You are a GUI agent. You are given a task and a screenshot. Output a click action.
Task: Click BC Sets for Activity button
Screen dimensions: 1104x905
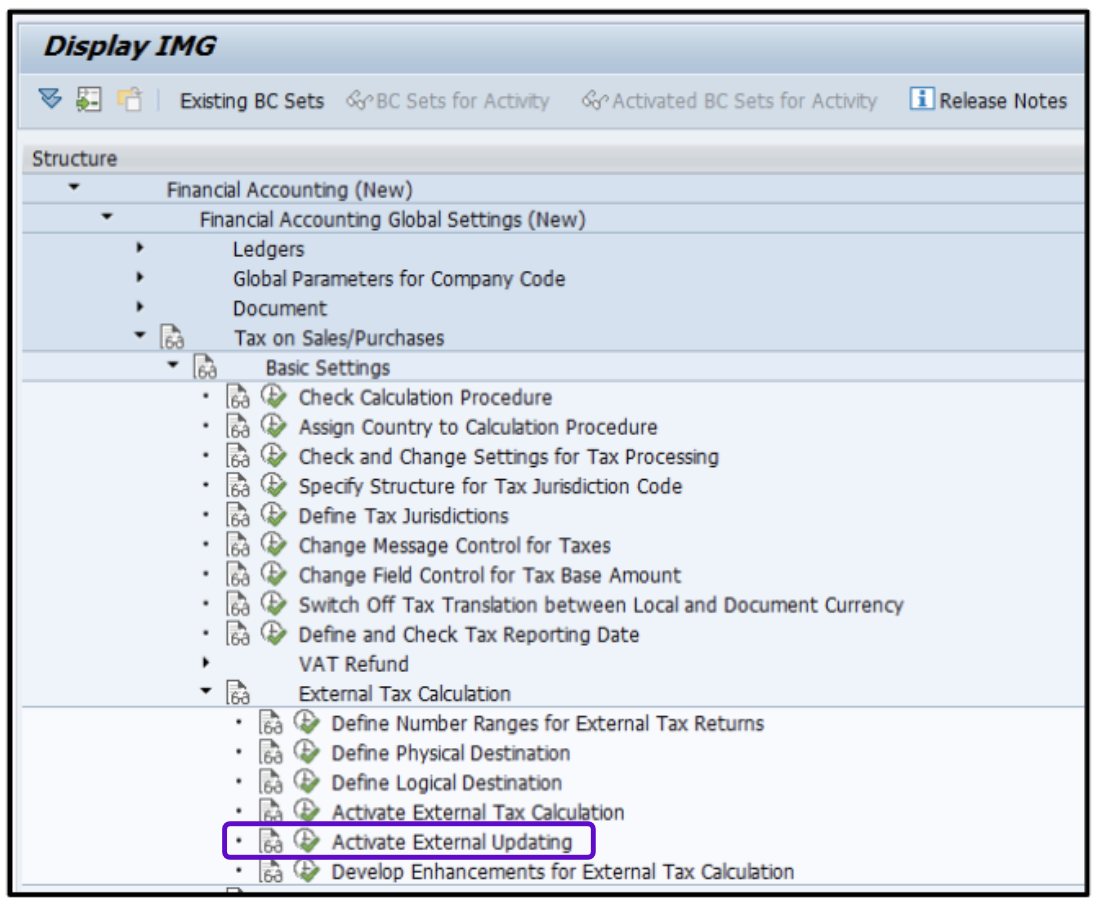(448, 101)
